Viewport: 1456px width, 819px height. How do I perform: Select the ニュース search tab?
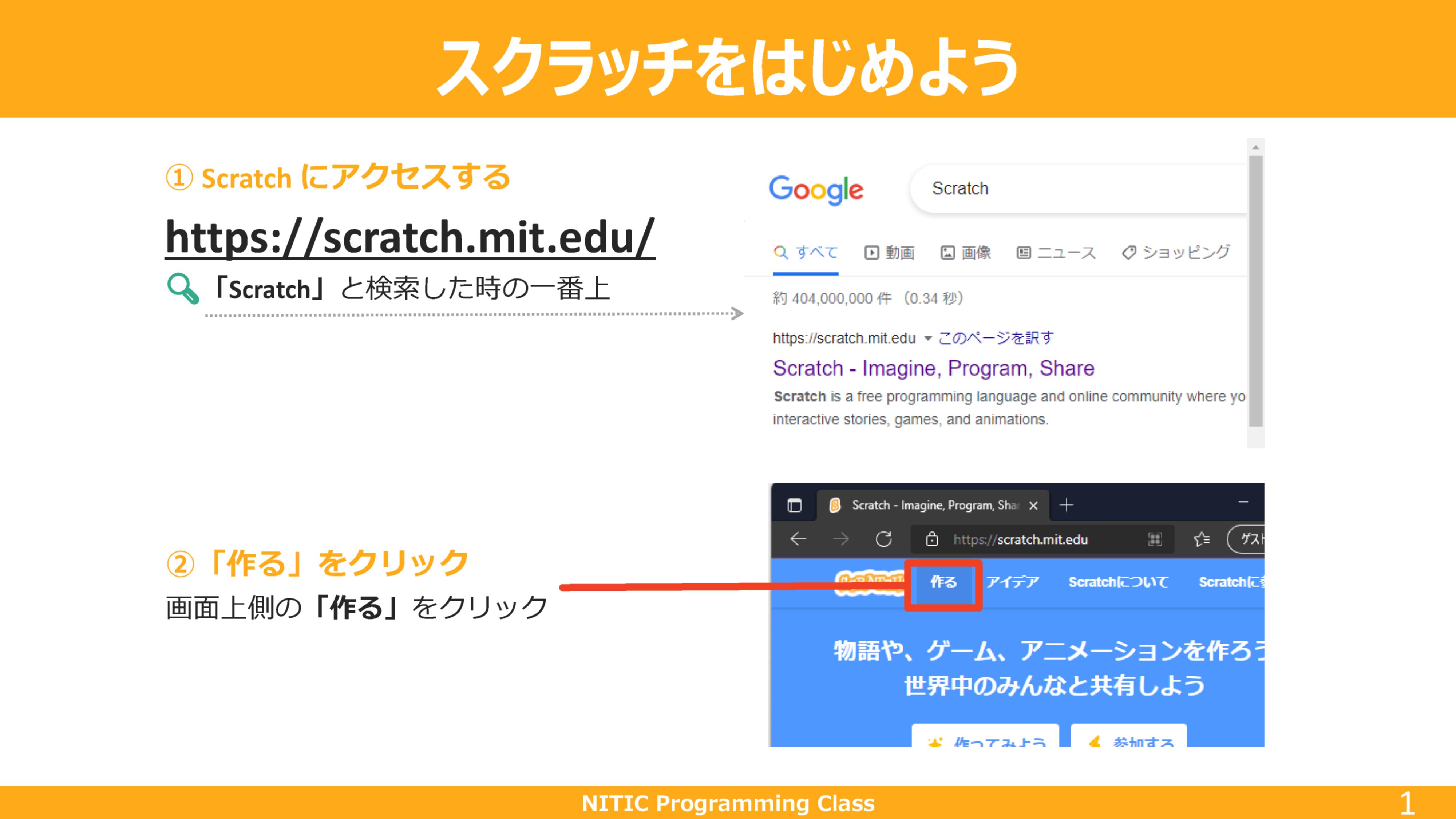1056,253
